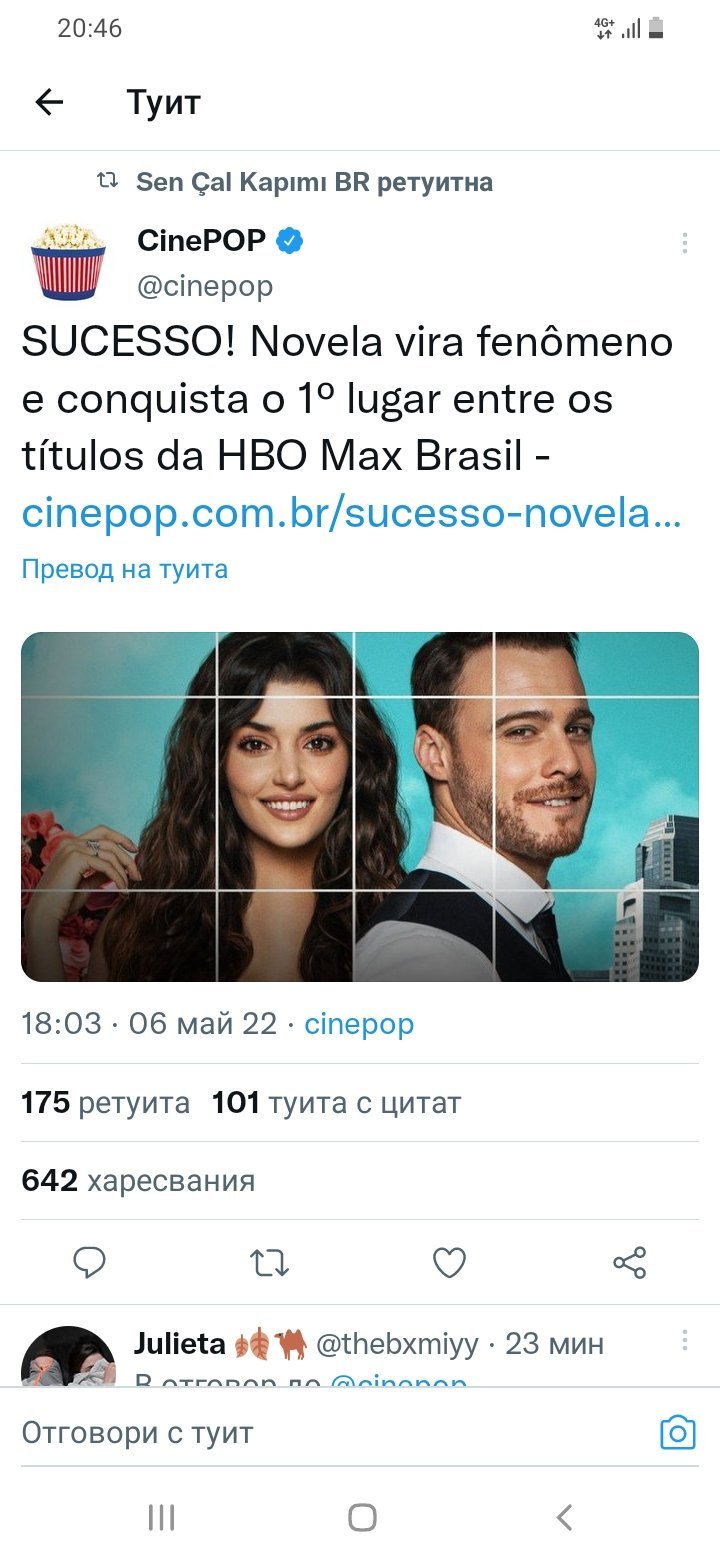720x1560 pixels.
Task: Open the reply speech bubble icon
Action: click(x=90, y=1263)
